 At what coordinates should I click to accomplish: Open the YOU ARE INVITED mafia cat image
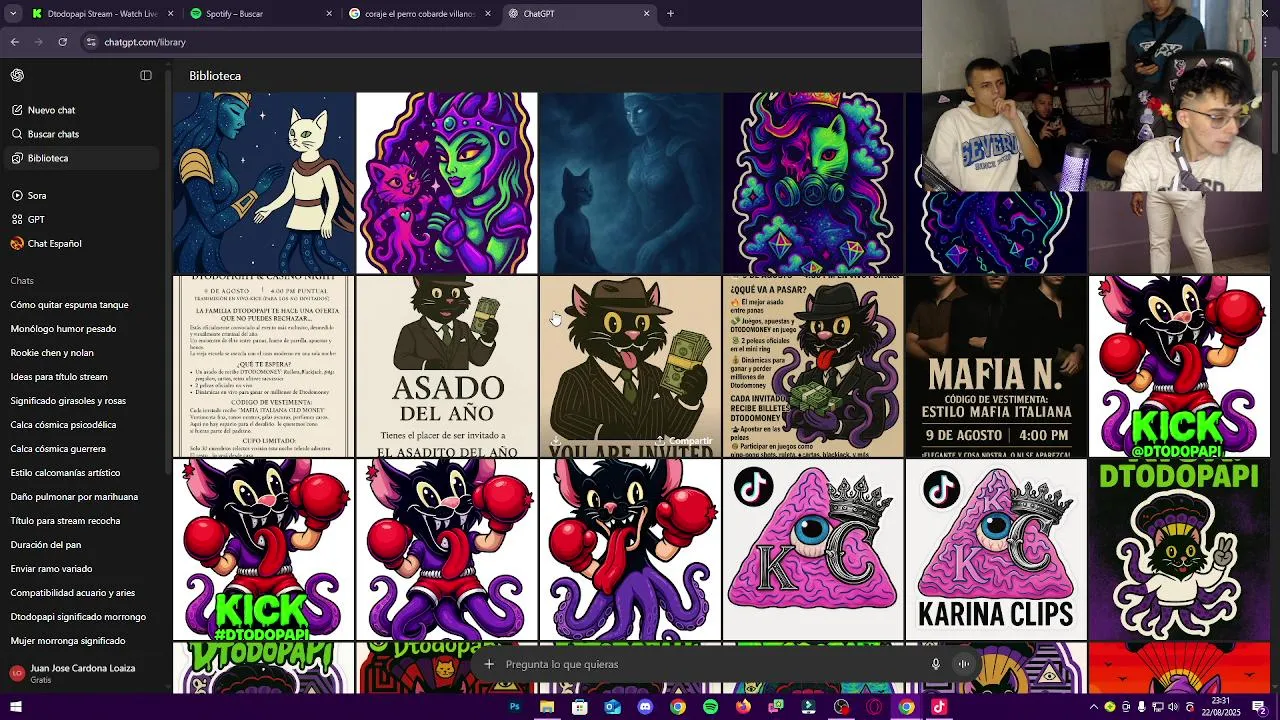(630, 367)
